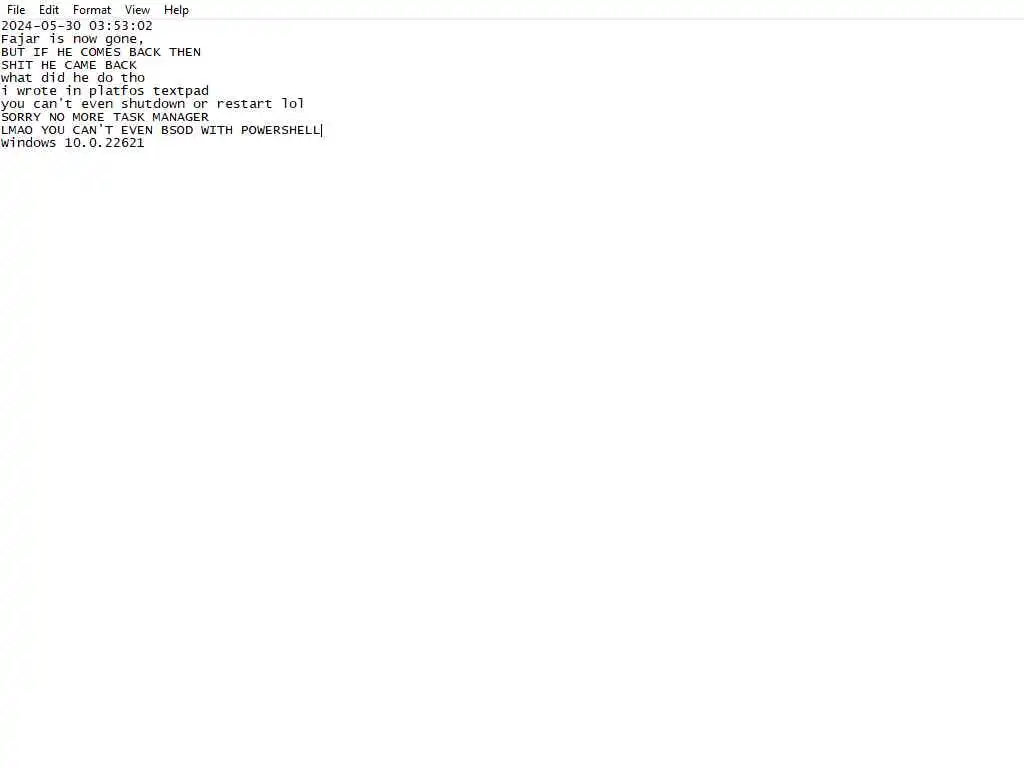Screen dimensions: 1024x768
Task: Click the line 'SHIT HE CAME BACK'
Action: pos(69,65)
